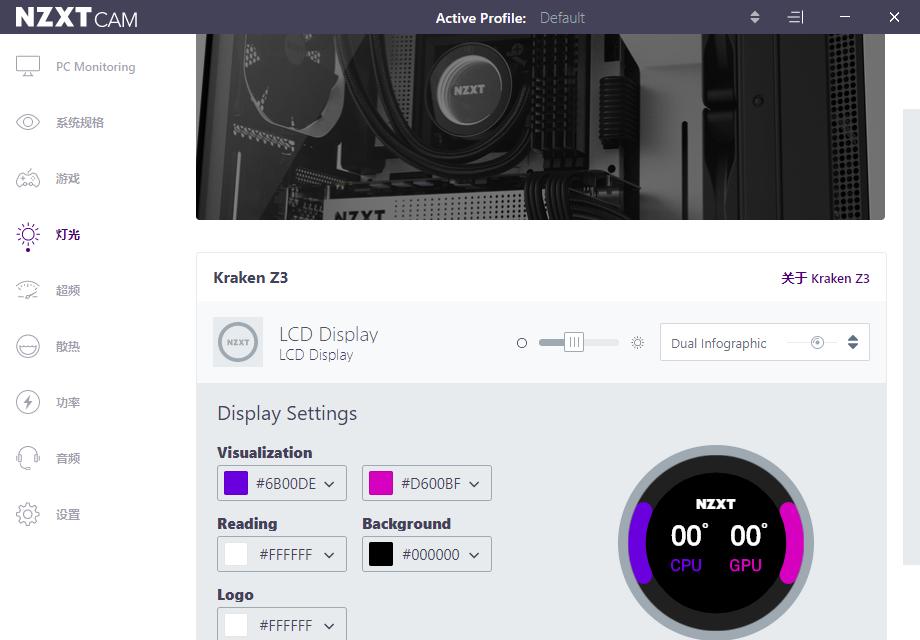Expand the Reading #FFFFFF color chevron
Screen dimensions: 920x640
329,555
